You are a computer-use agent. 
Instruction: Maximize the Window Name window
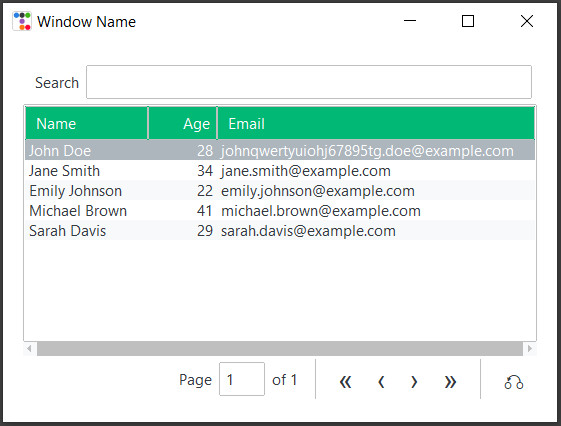tap(468, 21)
